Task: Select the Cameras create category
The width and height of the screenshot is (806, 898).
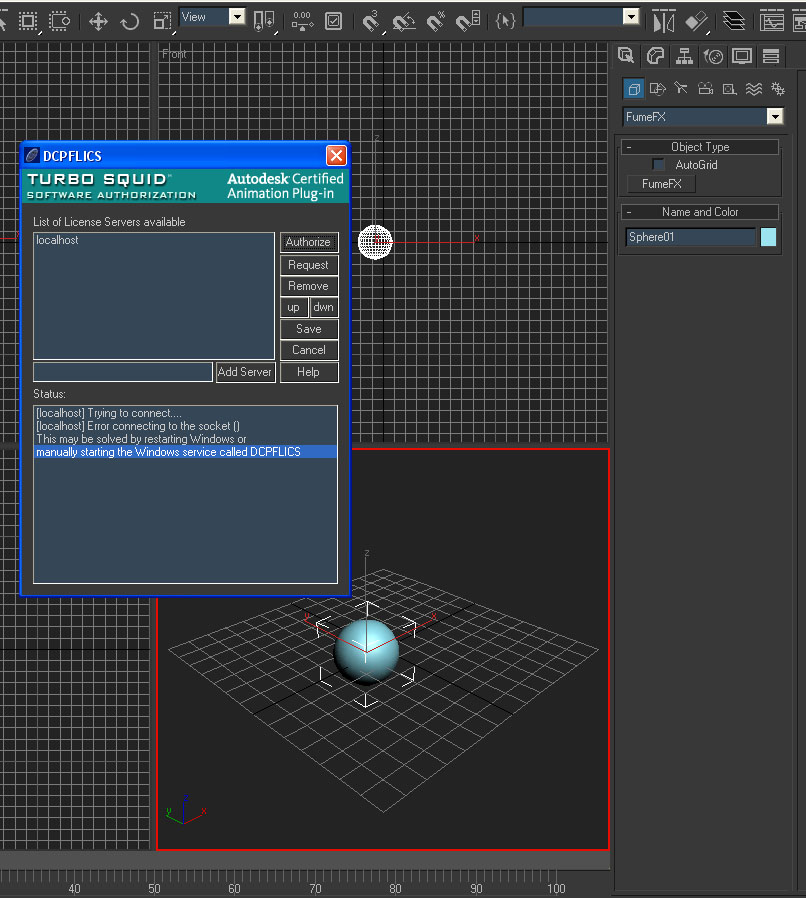Action: pyautogui.click(x=705, y=89)
